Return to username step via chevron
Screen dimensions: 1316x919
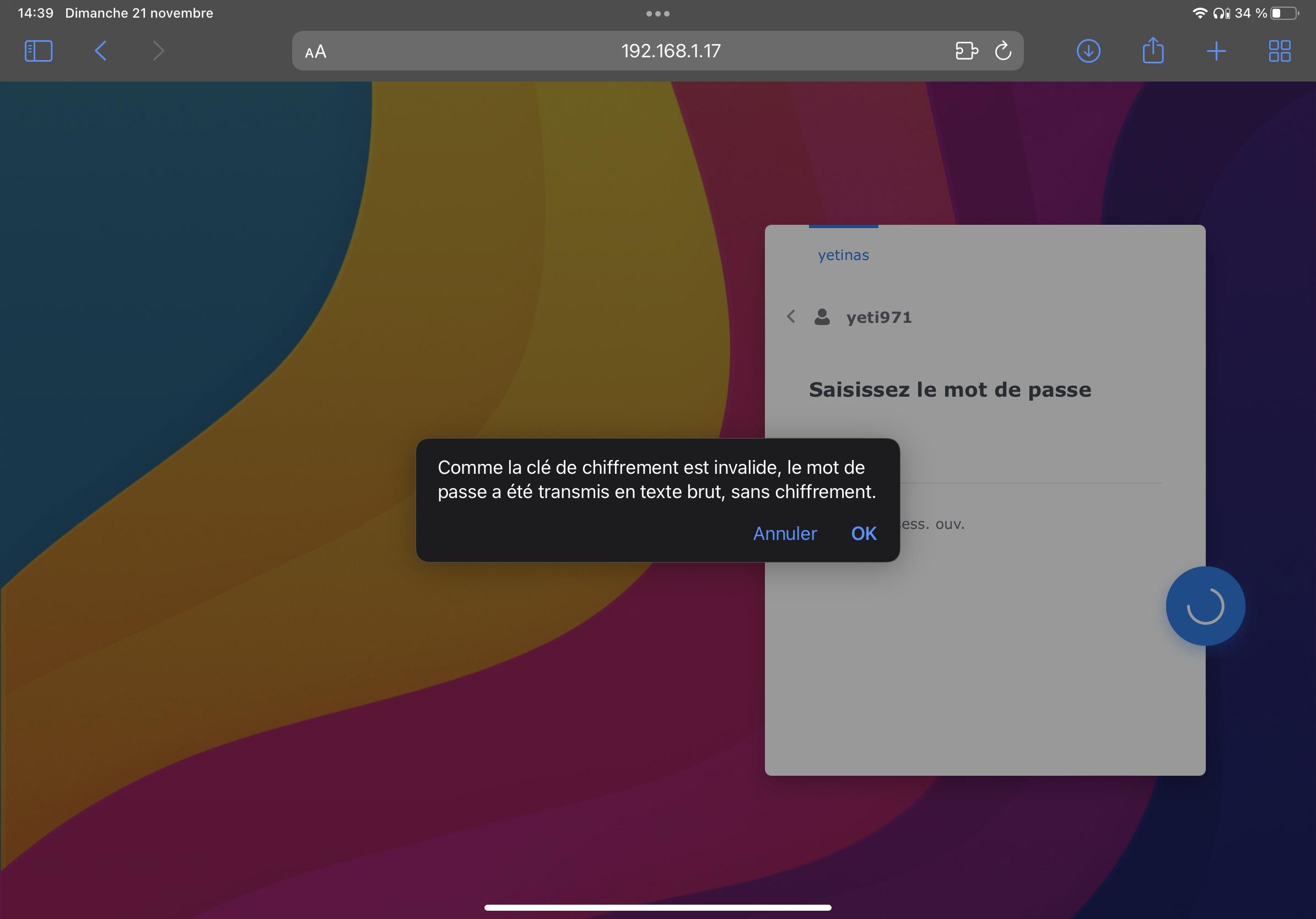[791, 316]
